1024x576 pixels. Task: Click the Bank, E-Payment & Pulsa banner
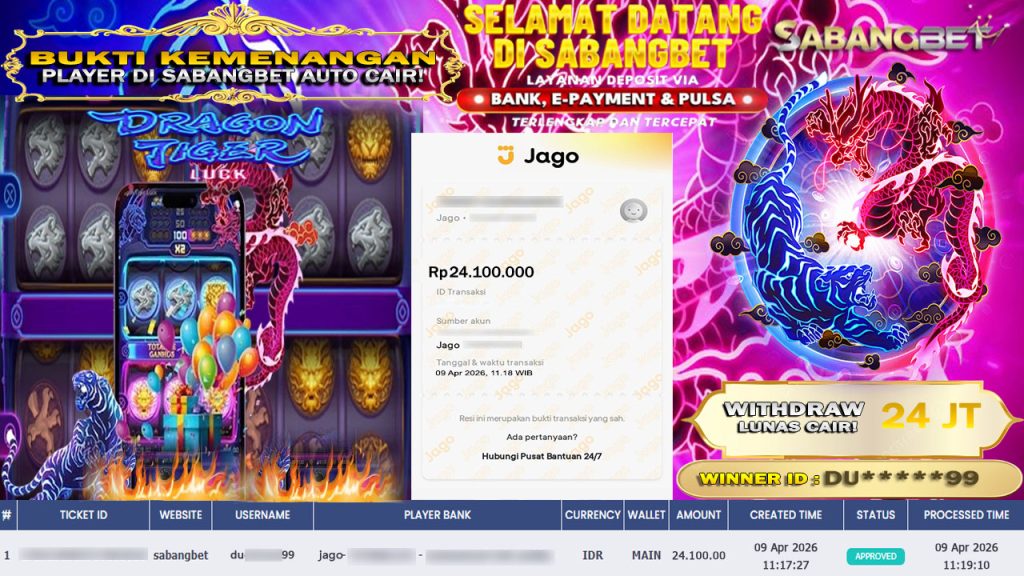612,99
